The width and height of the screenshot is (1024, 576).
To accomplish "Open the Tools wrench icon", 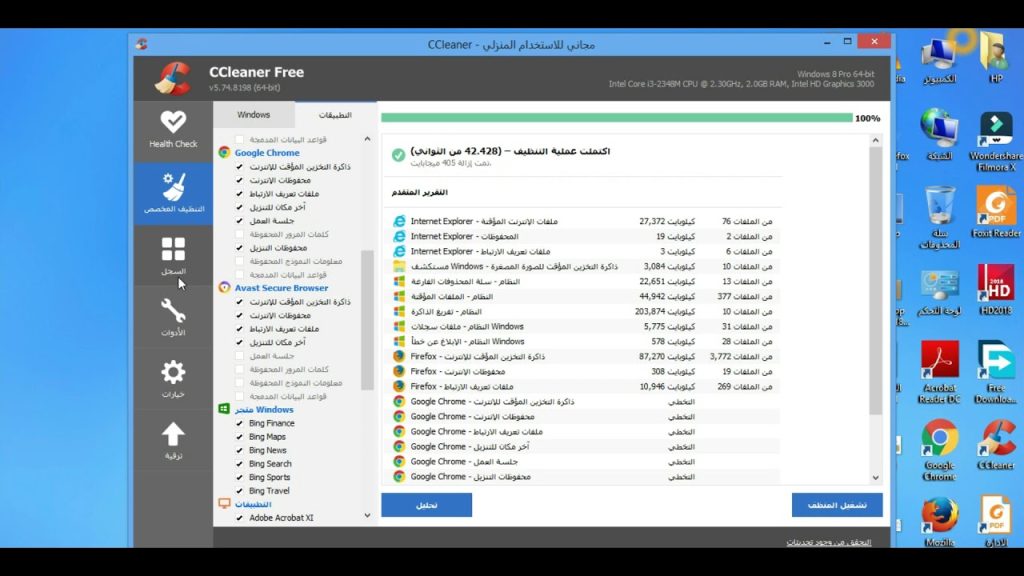I will [x=173, y=311].
